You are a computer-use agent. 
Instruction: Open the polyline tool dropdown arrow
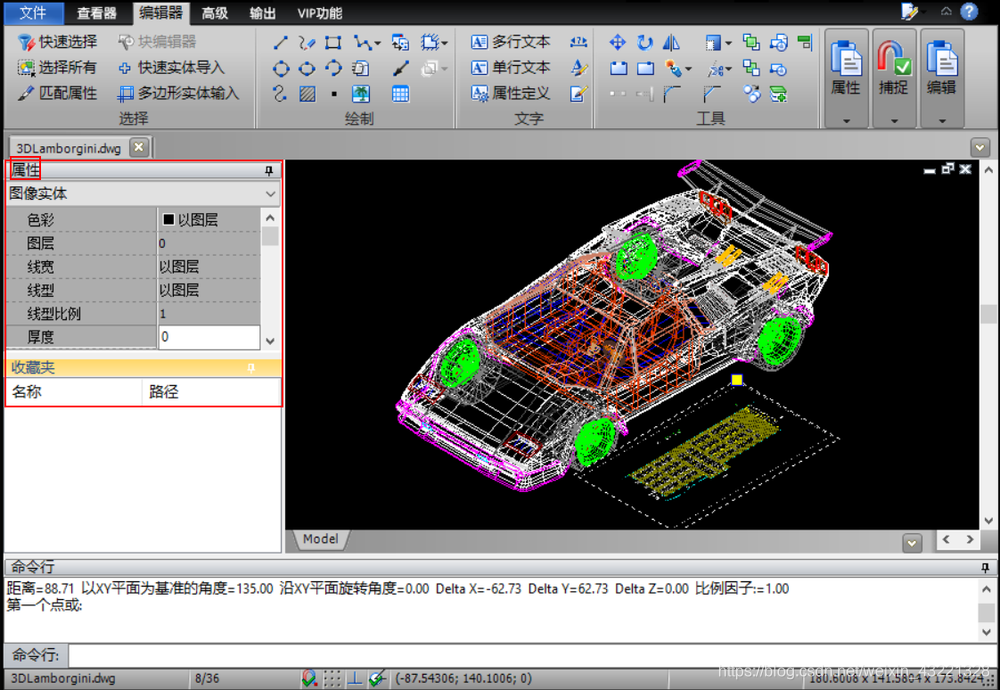(378, 43)
